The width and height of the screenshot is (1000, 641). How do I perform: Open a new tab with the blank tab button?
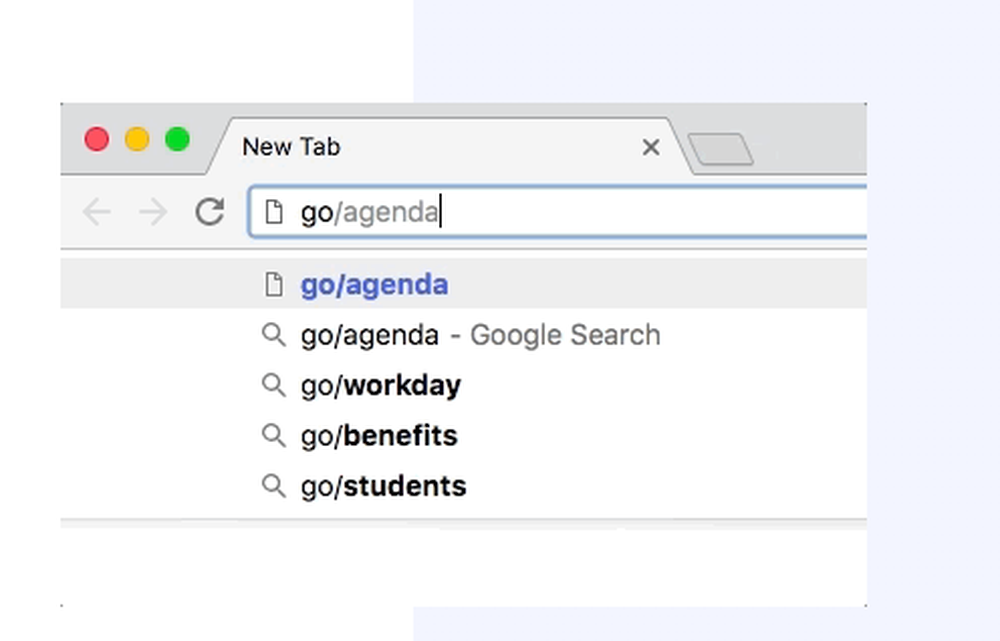[721, 149]
